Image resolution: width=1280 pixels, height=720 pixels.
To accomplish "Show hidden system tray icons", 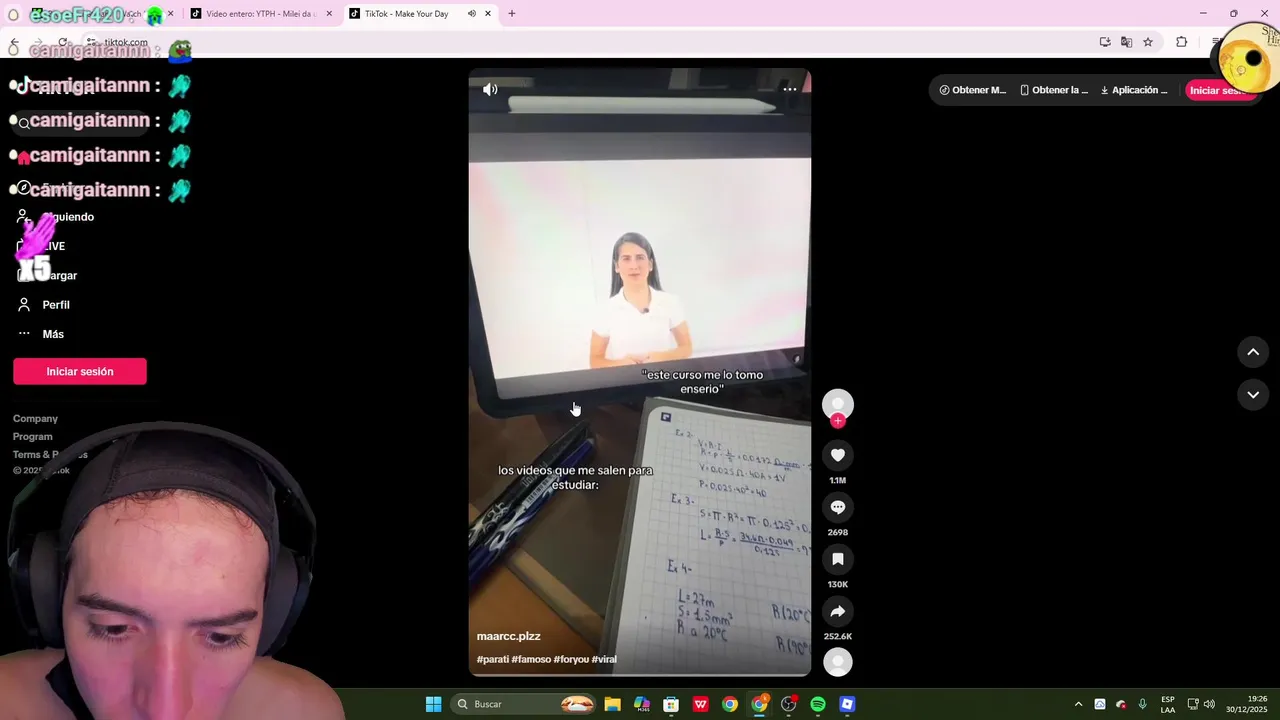I will tap(1078, 704).
